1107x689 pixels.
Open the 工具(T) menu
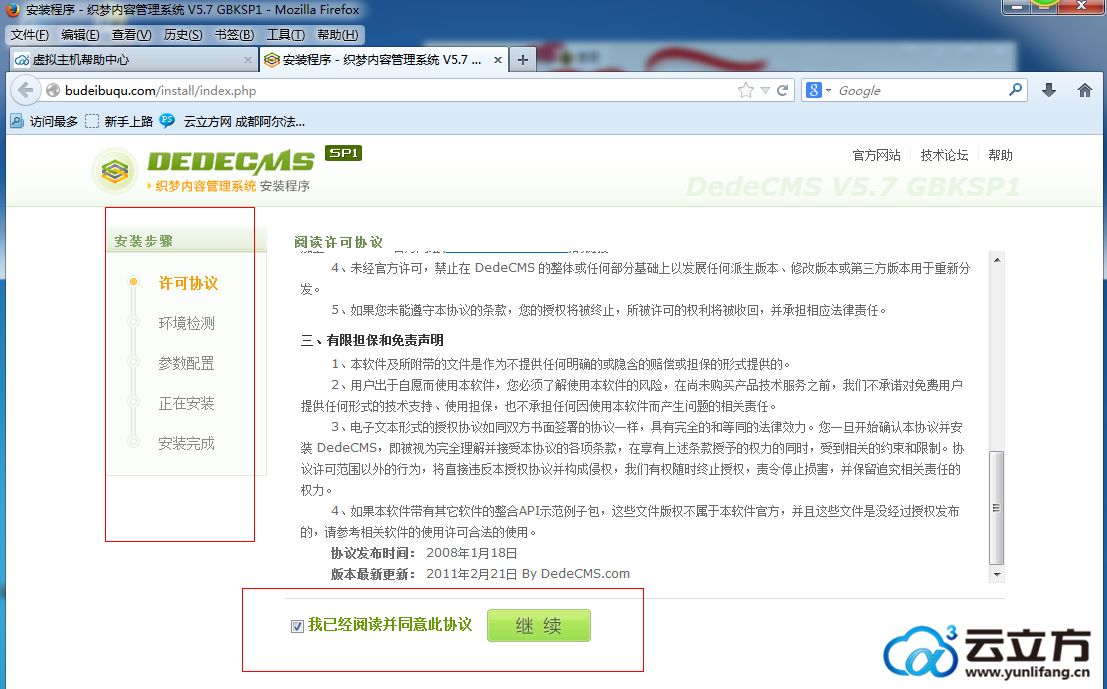[x=285, y=35]
